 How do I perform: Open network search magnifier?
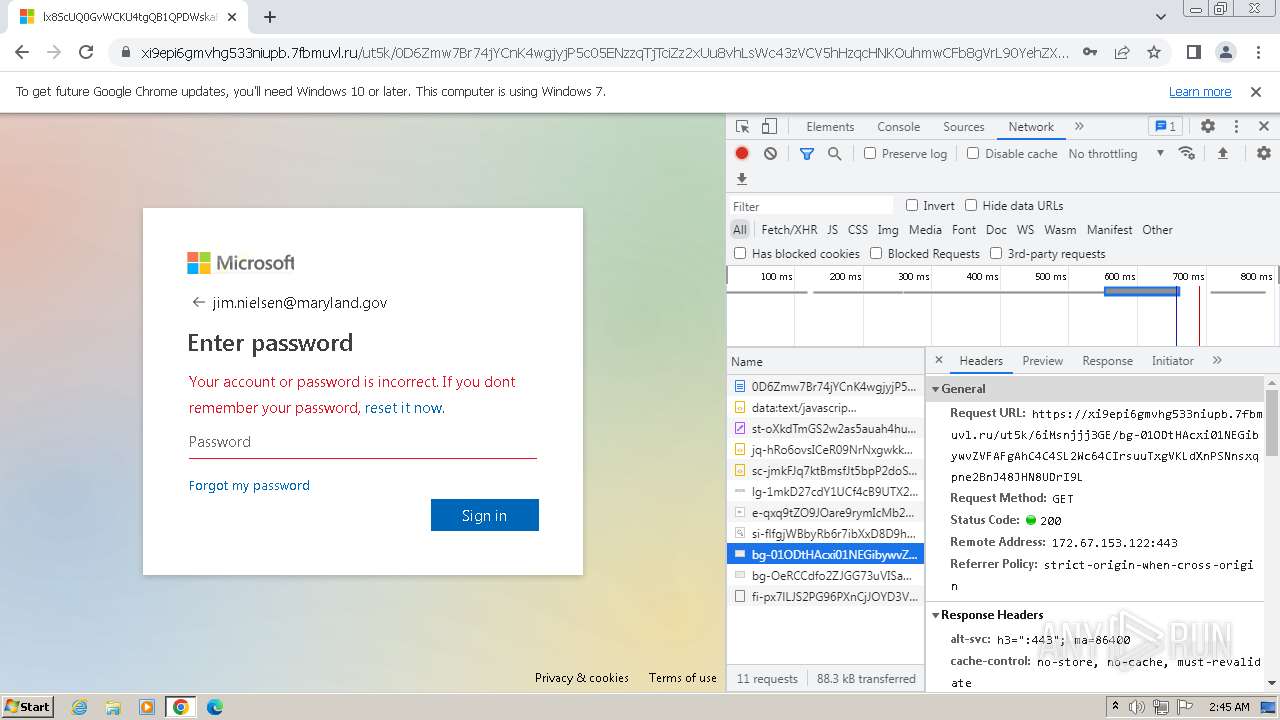(x=835, y=154)
